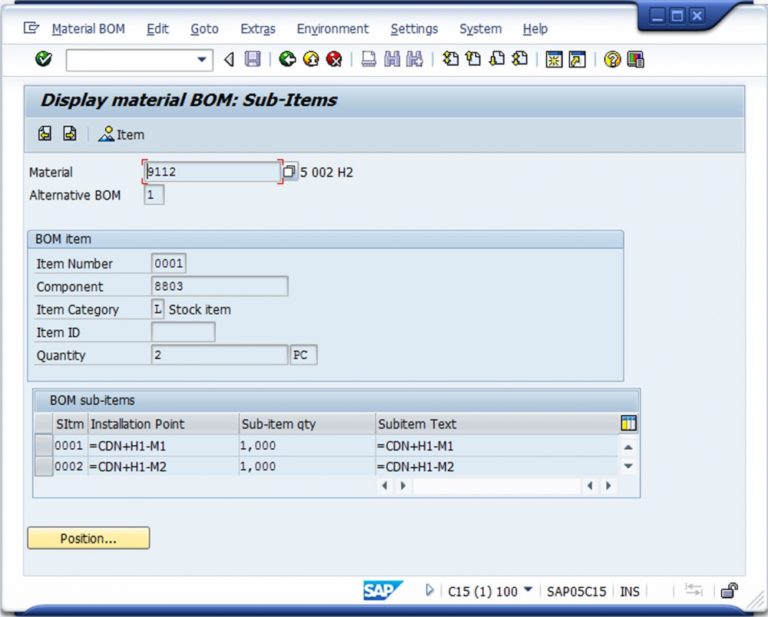
Task: Click the green checkmark Enter icon
Action: click(43, 60)
